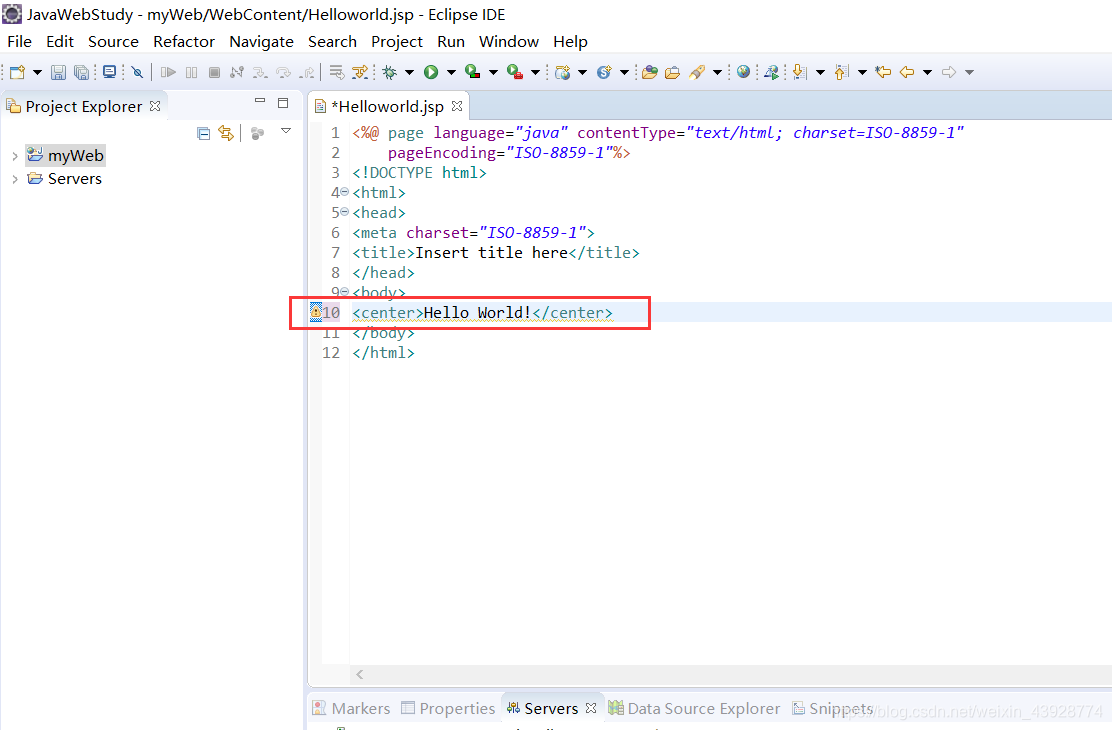Click the Open Type icon
This screenshot has height=730, width=1112.
pos(650,72)
